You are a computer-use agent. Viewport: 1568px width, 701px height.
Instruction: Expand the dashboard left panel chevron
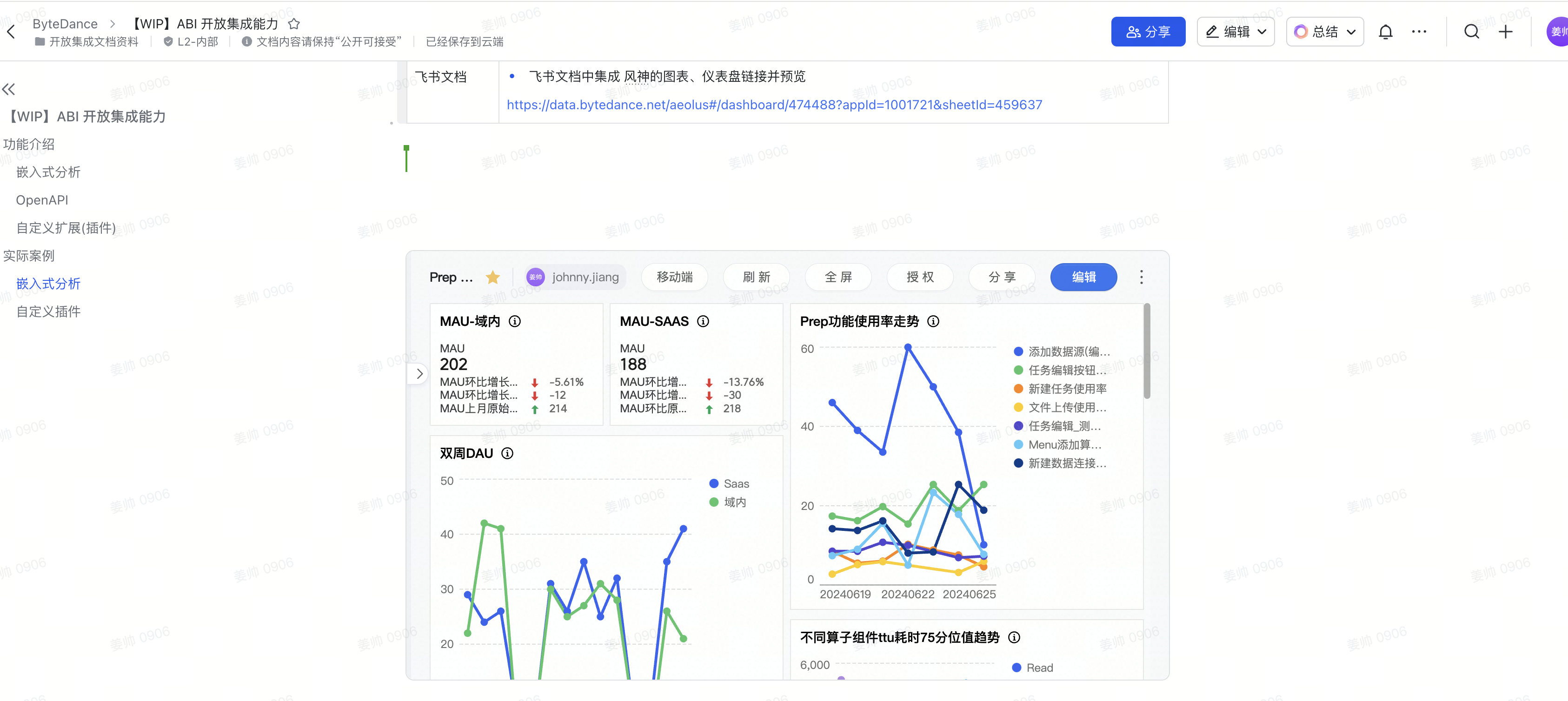pos(419,374)
